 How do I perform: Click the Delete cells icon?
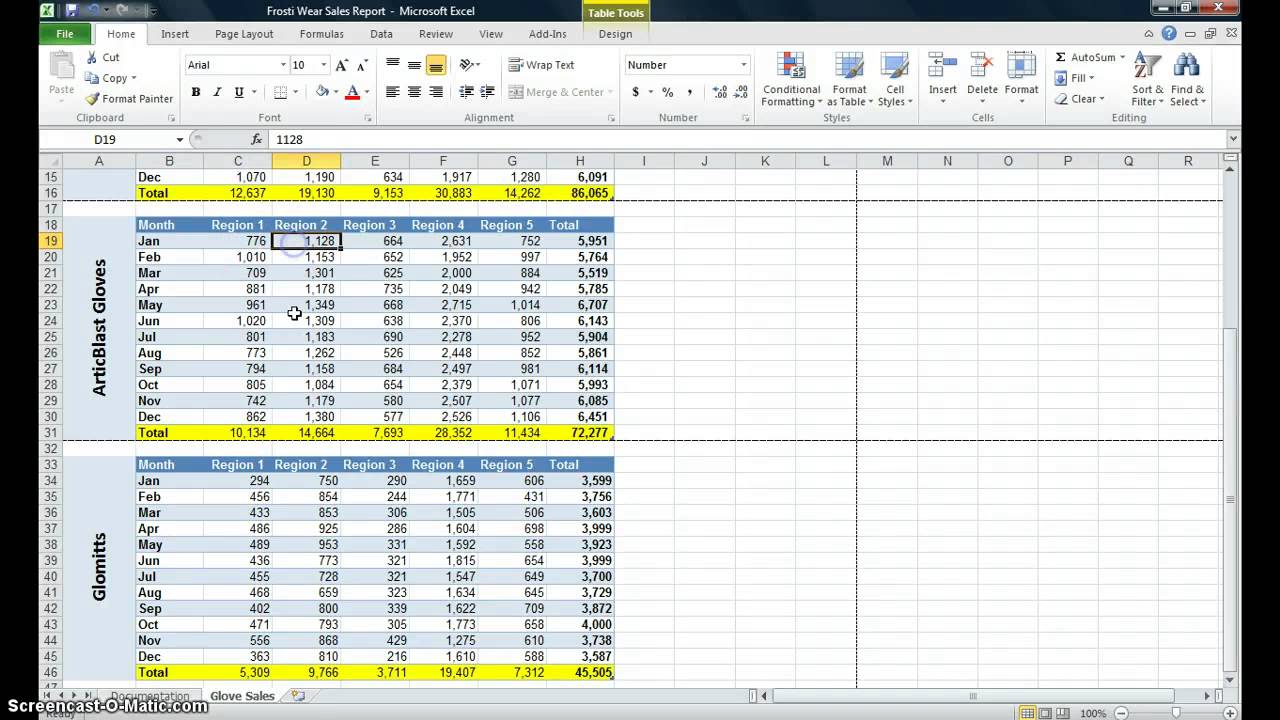click(982, 67)
